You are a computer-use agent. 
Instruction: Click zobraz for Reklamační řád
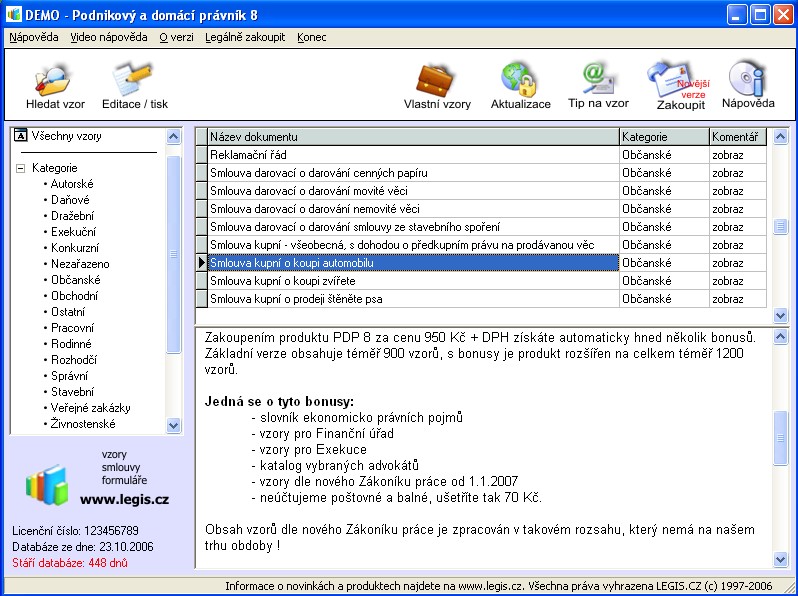(726, 155)
